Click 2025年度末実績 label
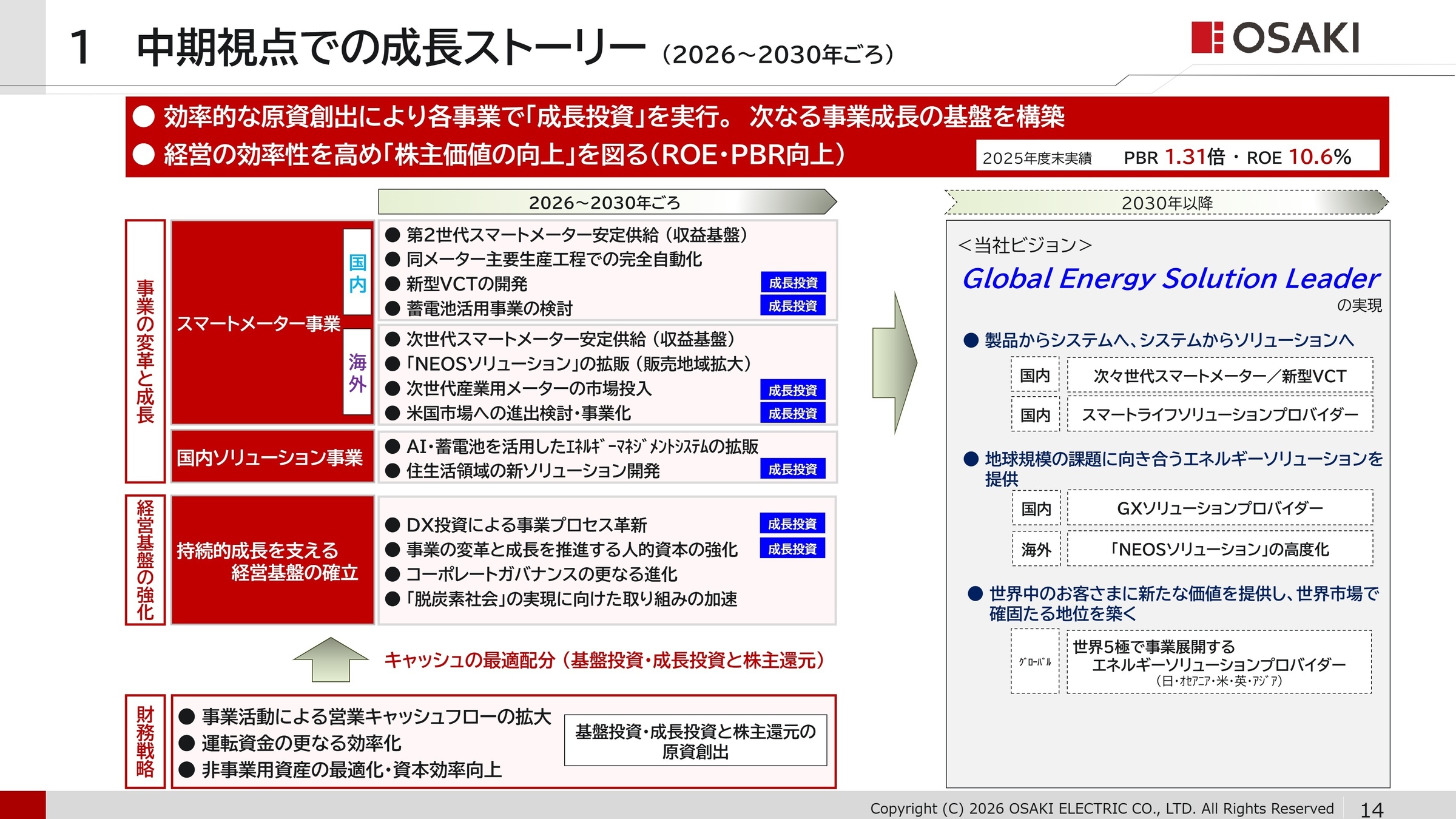Image resolution: width=1456 pixels, height=819 pixels. (1037, 158)
